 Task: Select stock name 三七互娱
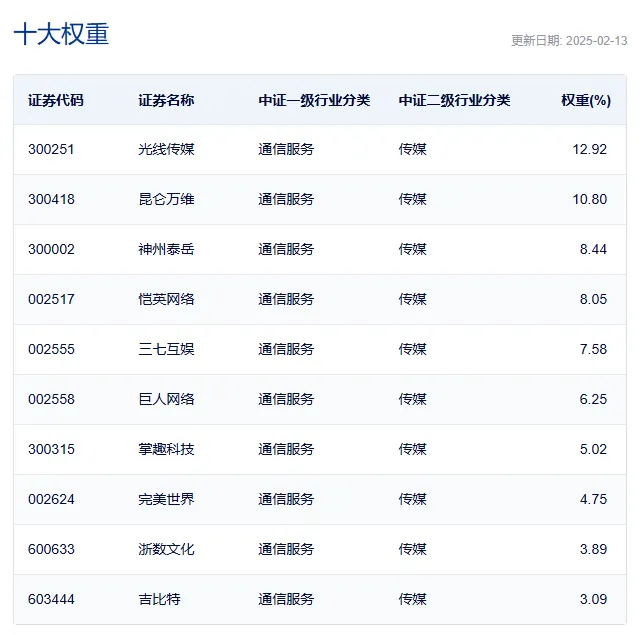click(166, 349)
